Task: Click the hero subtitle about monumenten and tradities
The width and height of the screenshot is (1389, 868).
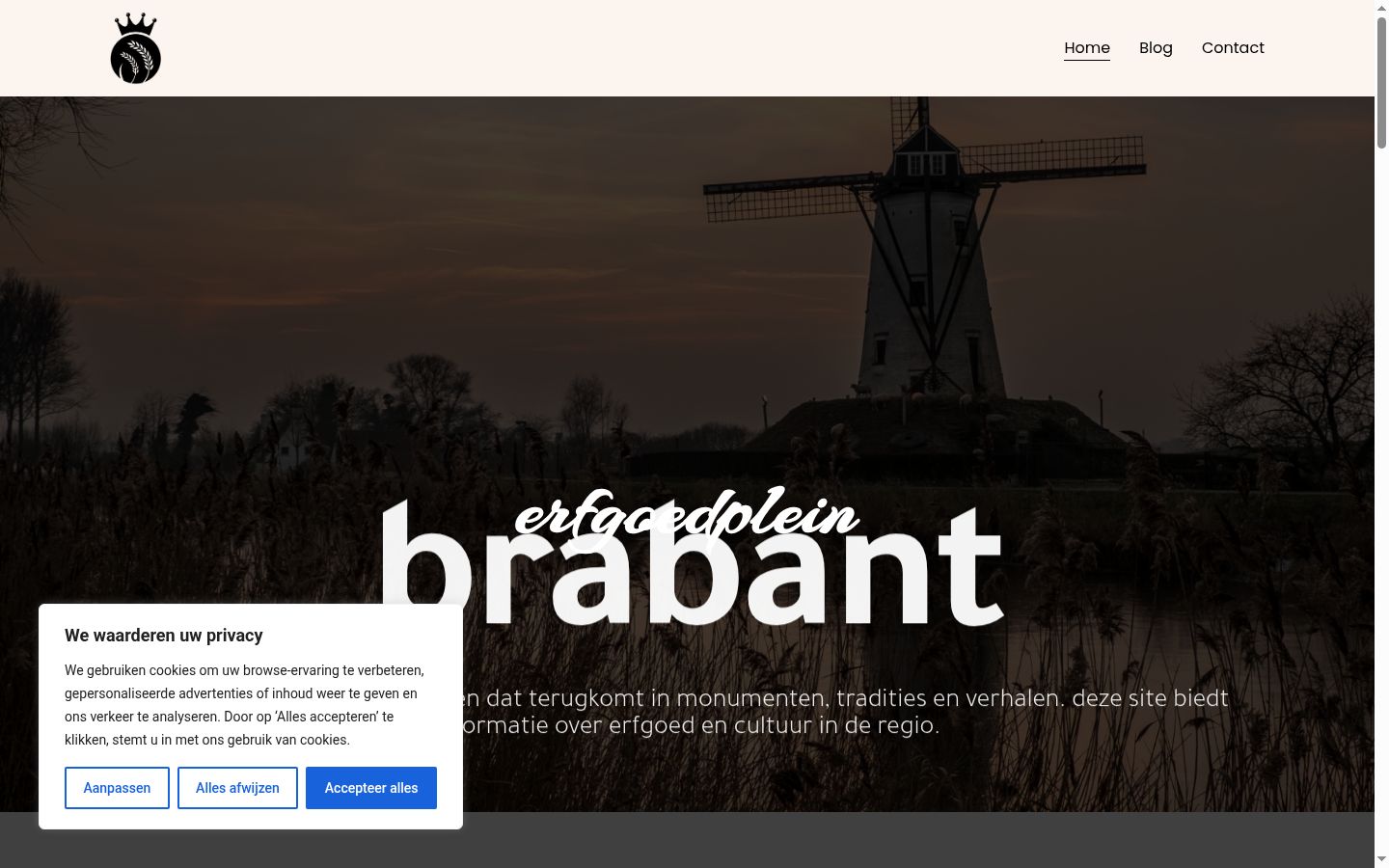Action: click(845, 711)
